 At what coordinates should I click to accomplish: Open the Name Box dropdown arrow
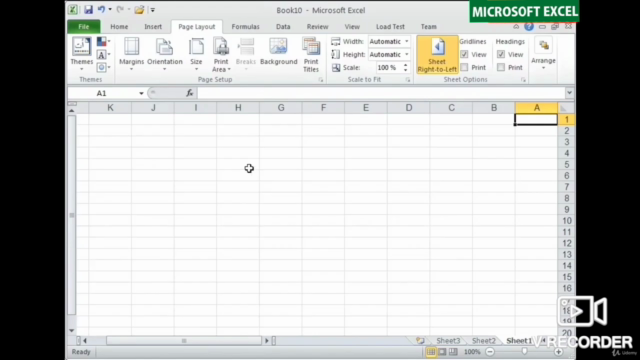[x=141, y=93]
